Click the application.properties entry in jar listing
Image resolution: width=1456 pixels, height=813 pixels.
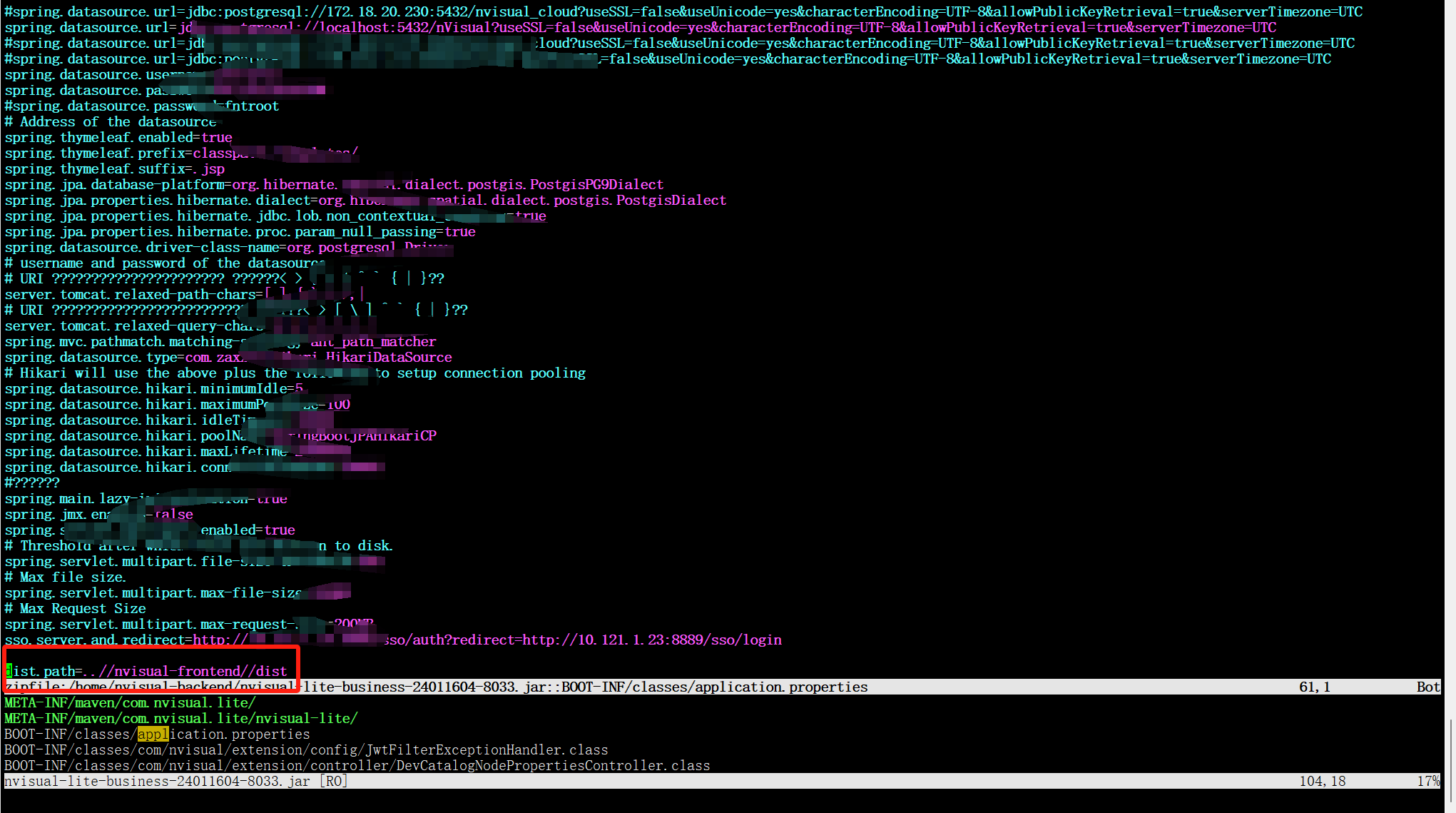157,734
